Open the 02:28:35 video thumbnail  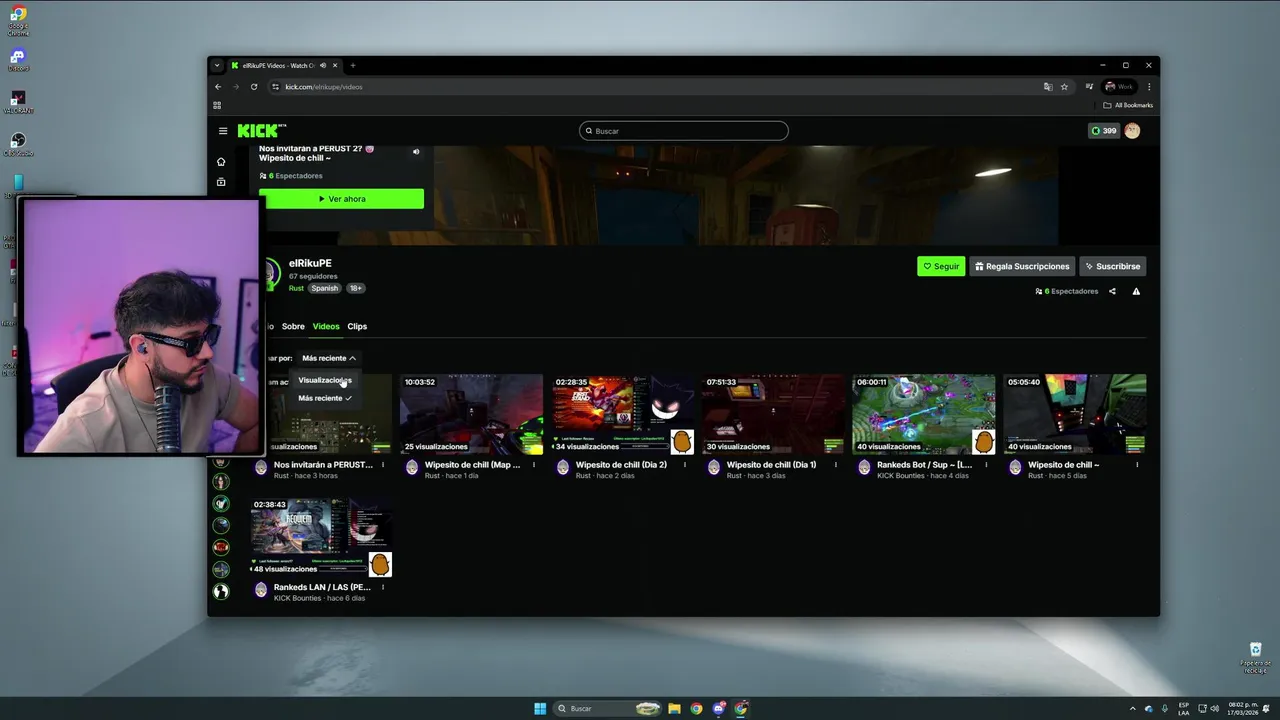(622, 414)
